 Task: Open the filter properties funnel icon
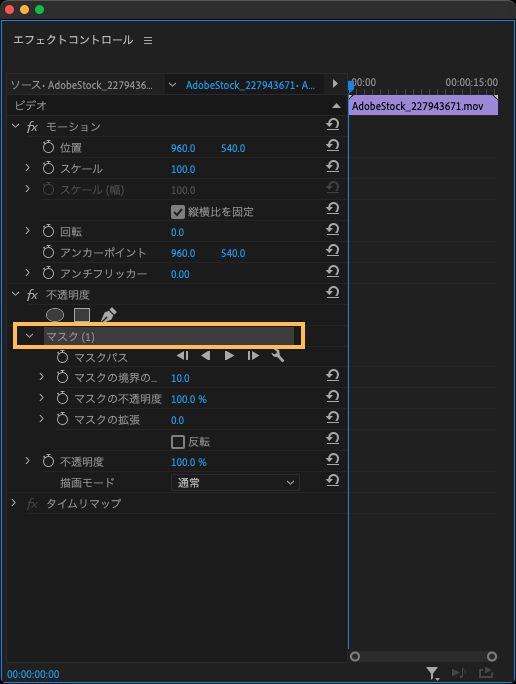tap(432, 673)
